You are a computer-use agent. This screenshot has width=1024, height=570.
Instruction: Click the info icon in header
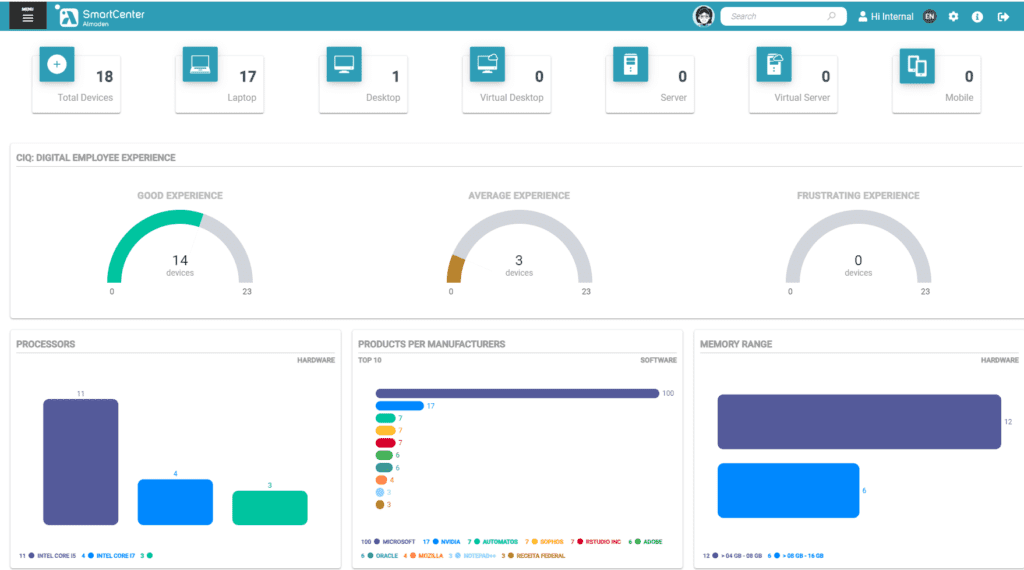978,16
